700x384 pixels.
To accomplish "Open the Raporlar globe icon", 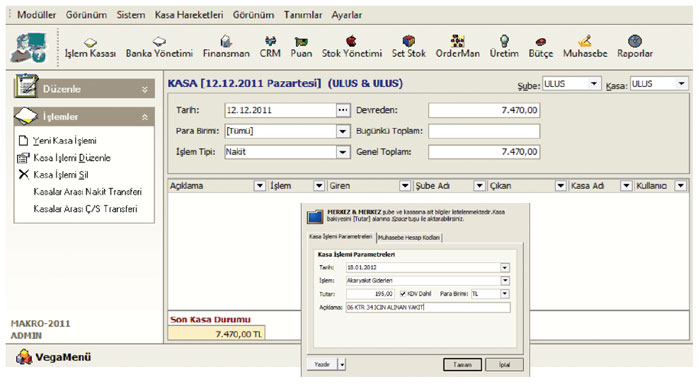I will pyautogui.click(x=635, y=41).
